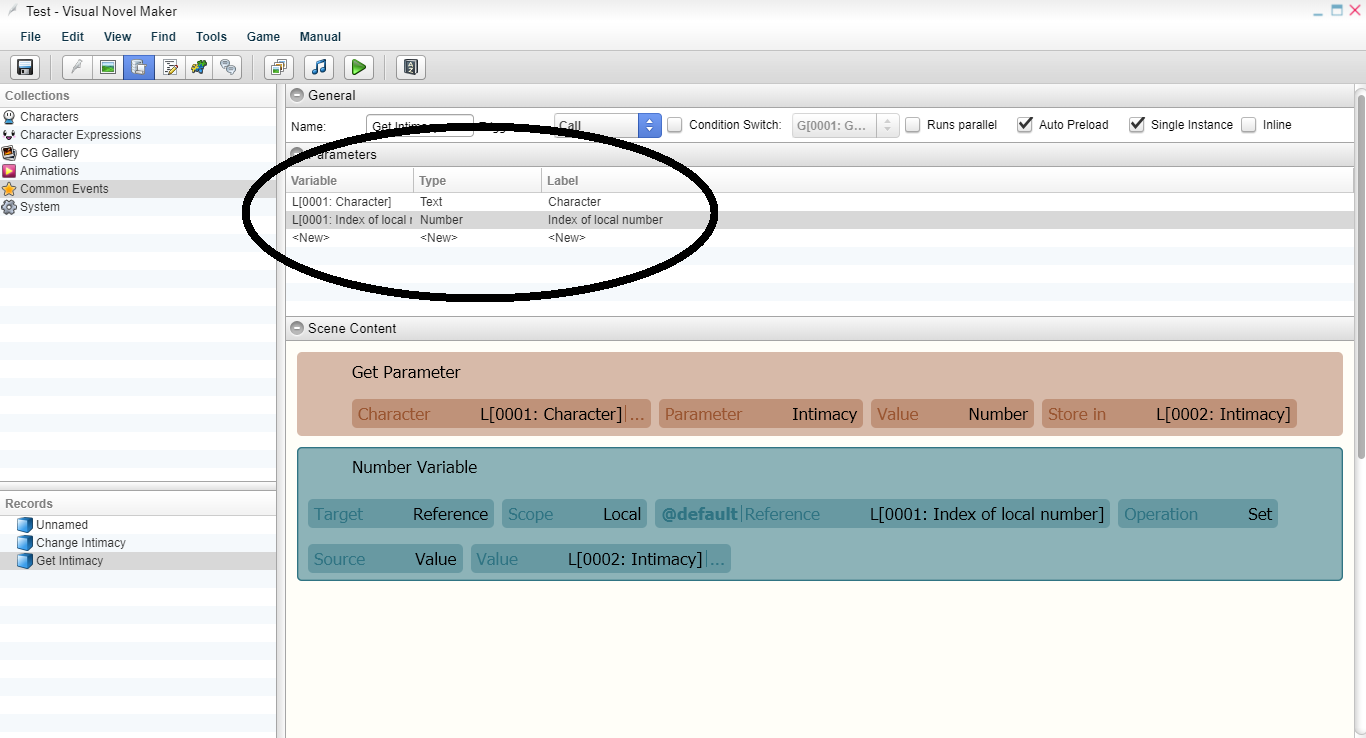This screenshot has height=738, width=1366.
Task: Click the Name input field
Action: 420,126
